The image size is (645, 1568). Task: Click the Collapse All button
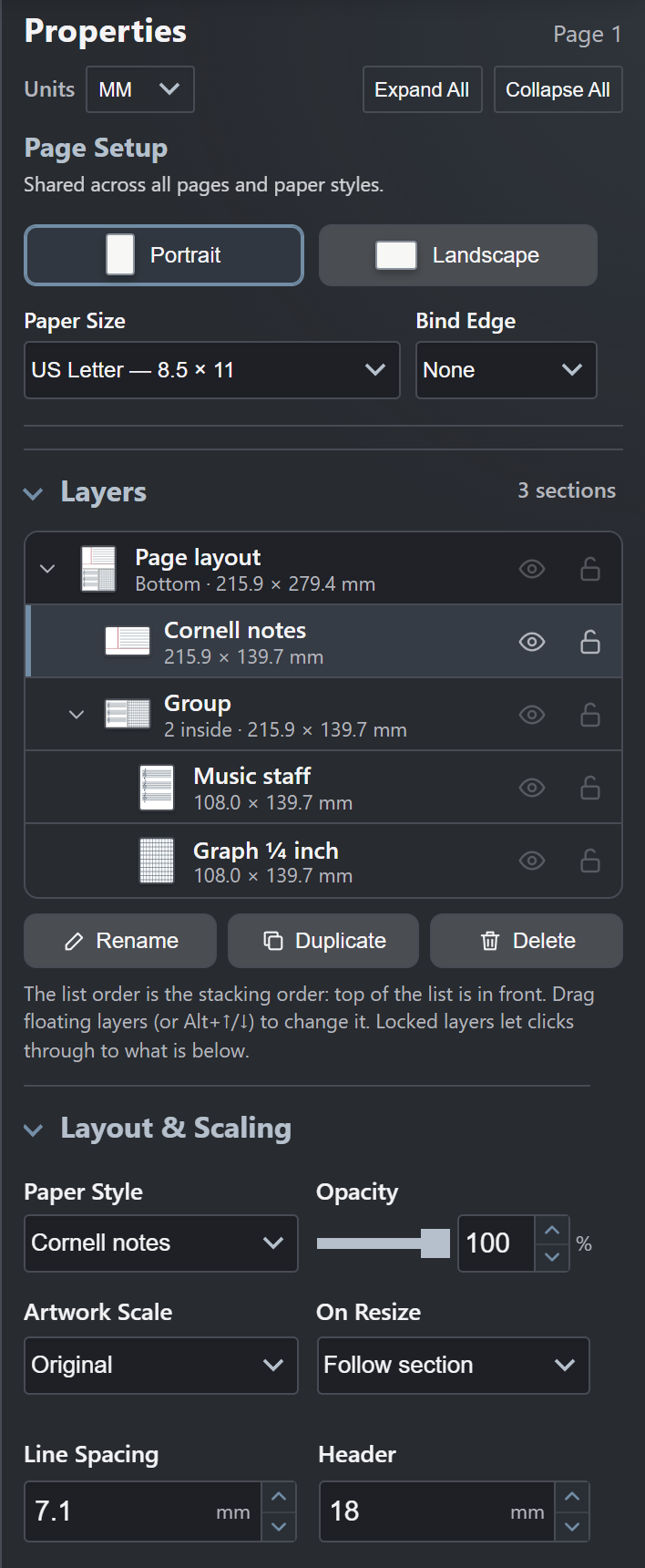(558, 89)
